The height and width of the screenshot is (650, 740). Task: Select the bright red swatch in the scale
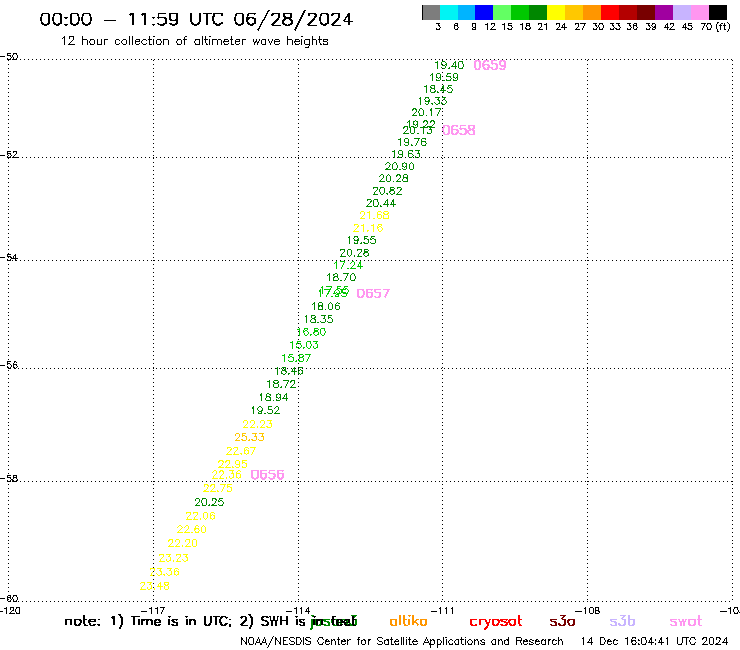point(610,12)
